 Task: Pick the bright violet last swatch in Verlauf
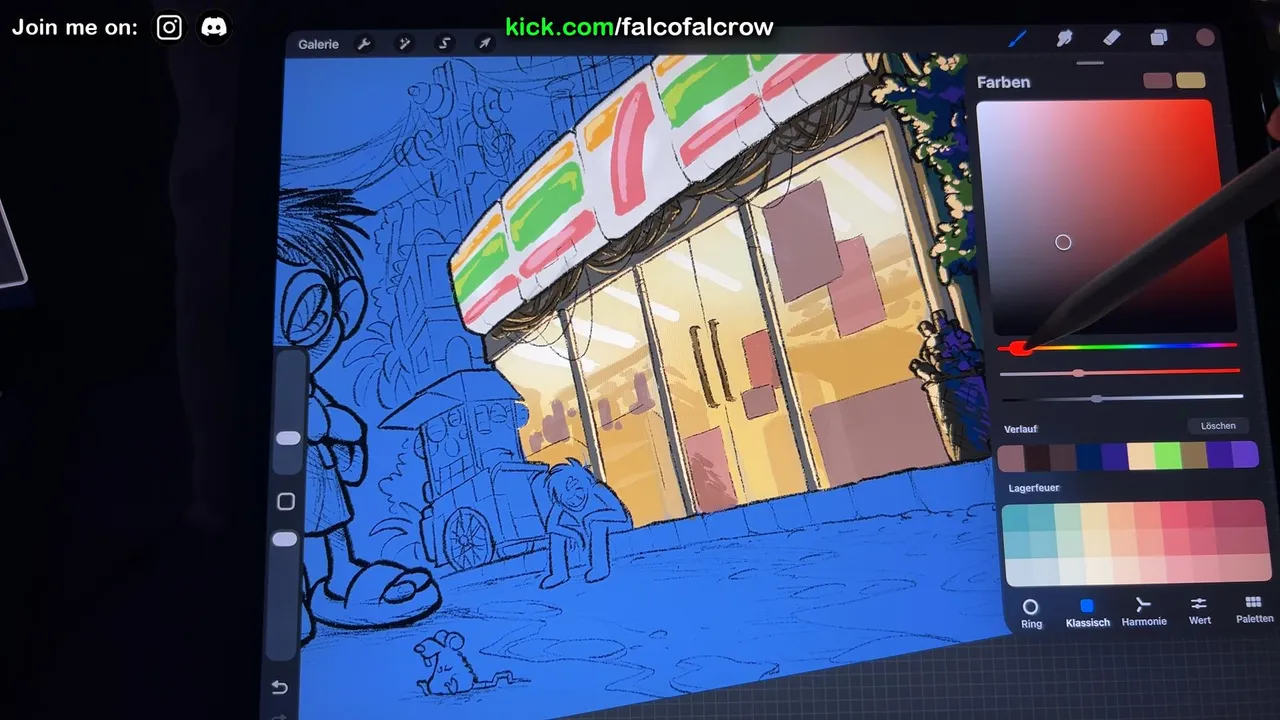[x=1245, y=455]
